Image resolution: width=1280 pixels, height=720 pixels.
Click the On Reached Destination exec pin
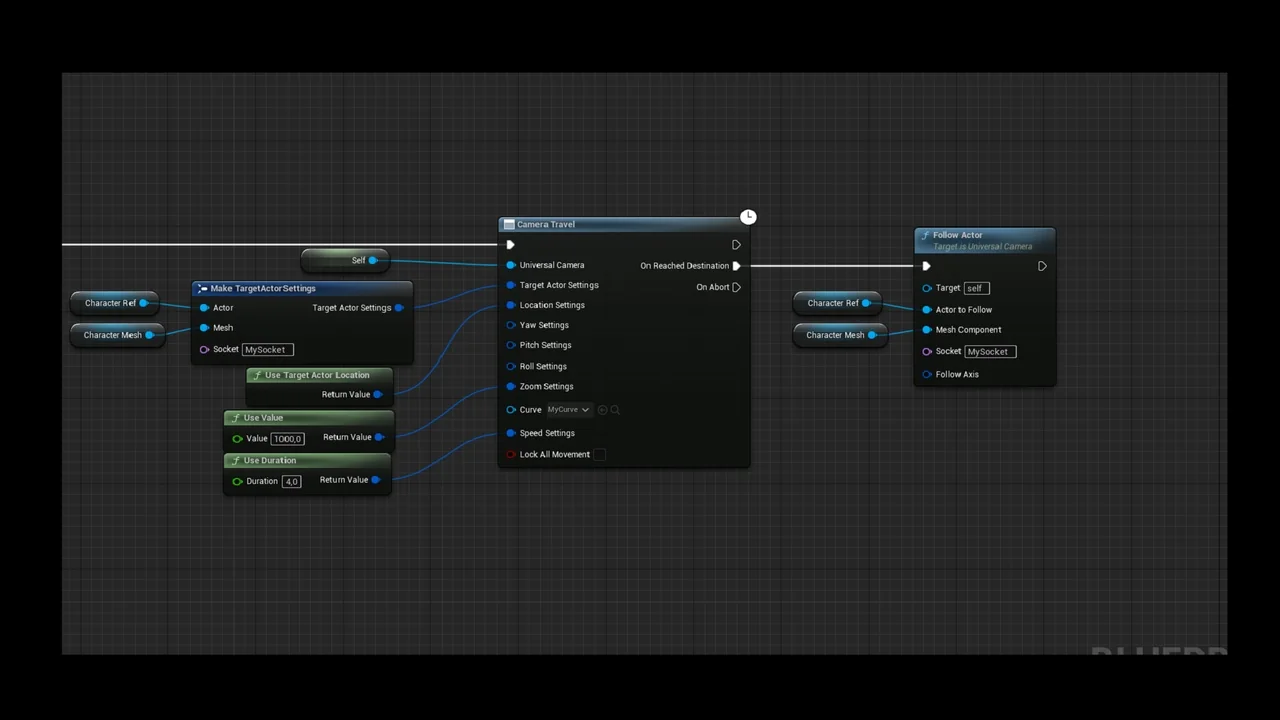[x=736, y=265]
